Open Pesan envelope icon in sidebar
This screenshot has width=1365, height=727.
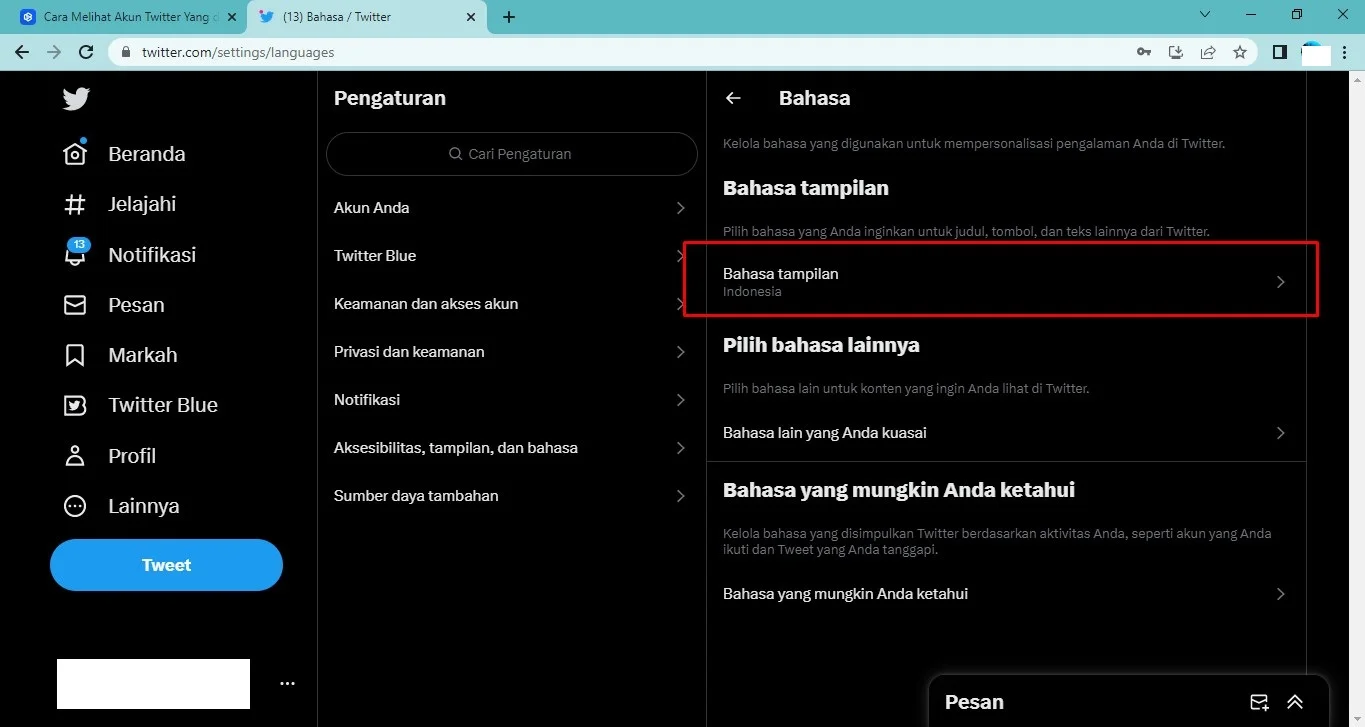[75, 305]
